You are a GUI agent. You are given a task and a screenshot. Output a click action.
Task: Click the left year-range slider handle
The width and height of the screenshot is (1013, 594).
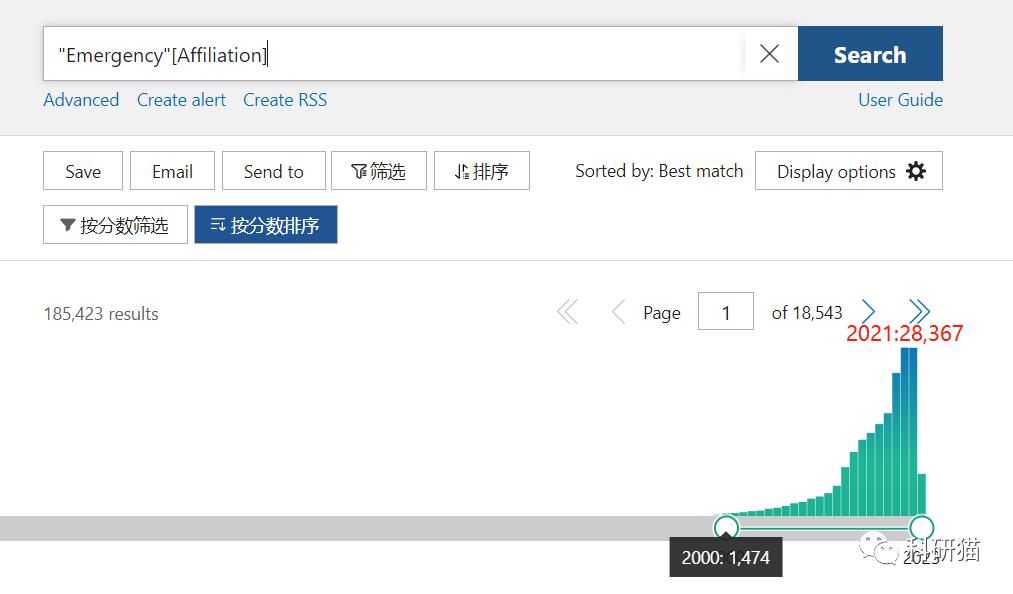point(726,527)
